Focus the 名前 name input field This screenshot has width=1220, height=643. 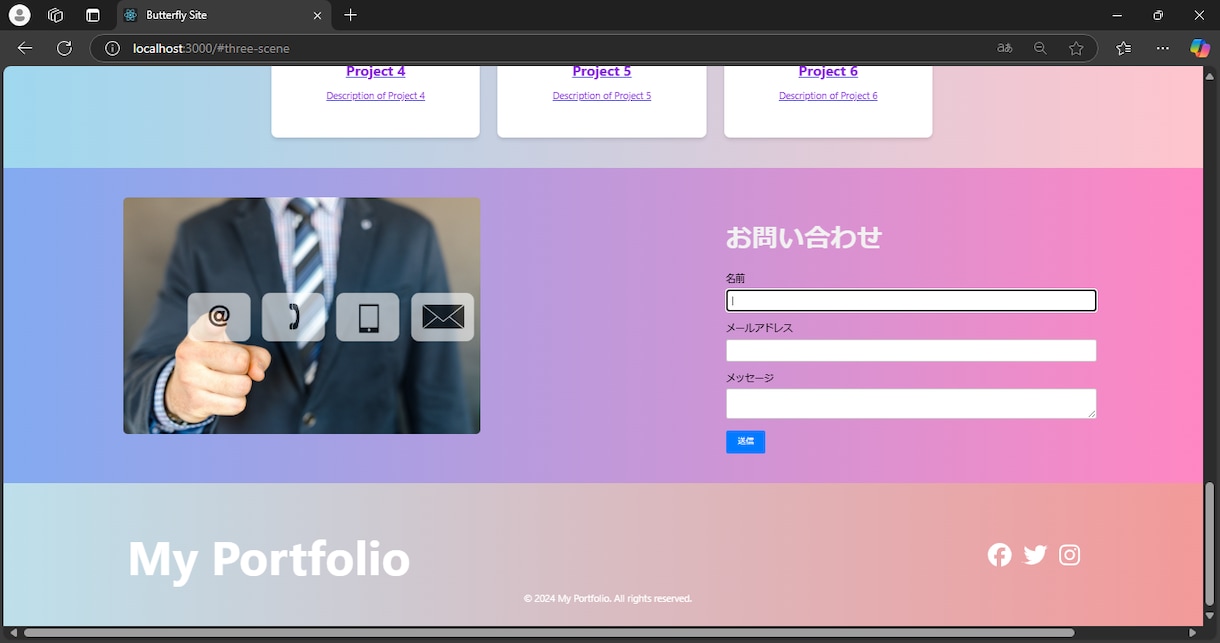911,300
